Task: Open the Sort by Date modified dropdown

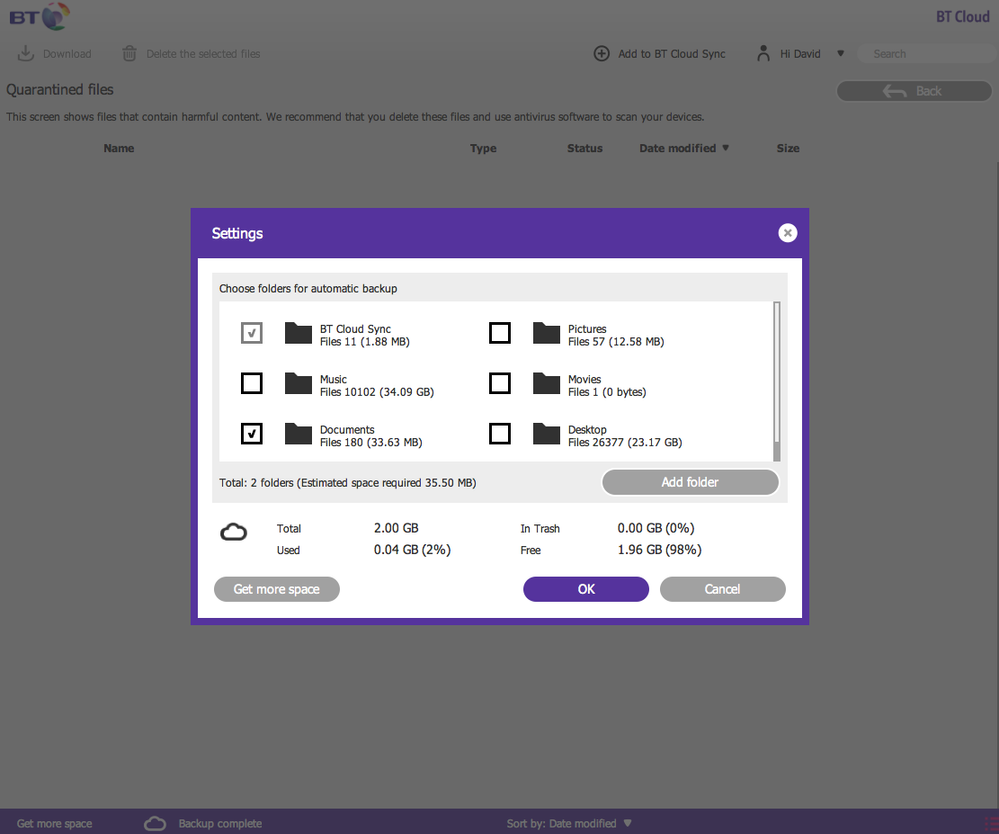Action: pyautogui.click(x=628, y=823)
